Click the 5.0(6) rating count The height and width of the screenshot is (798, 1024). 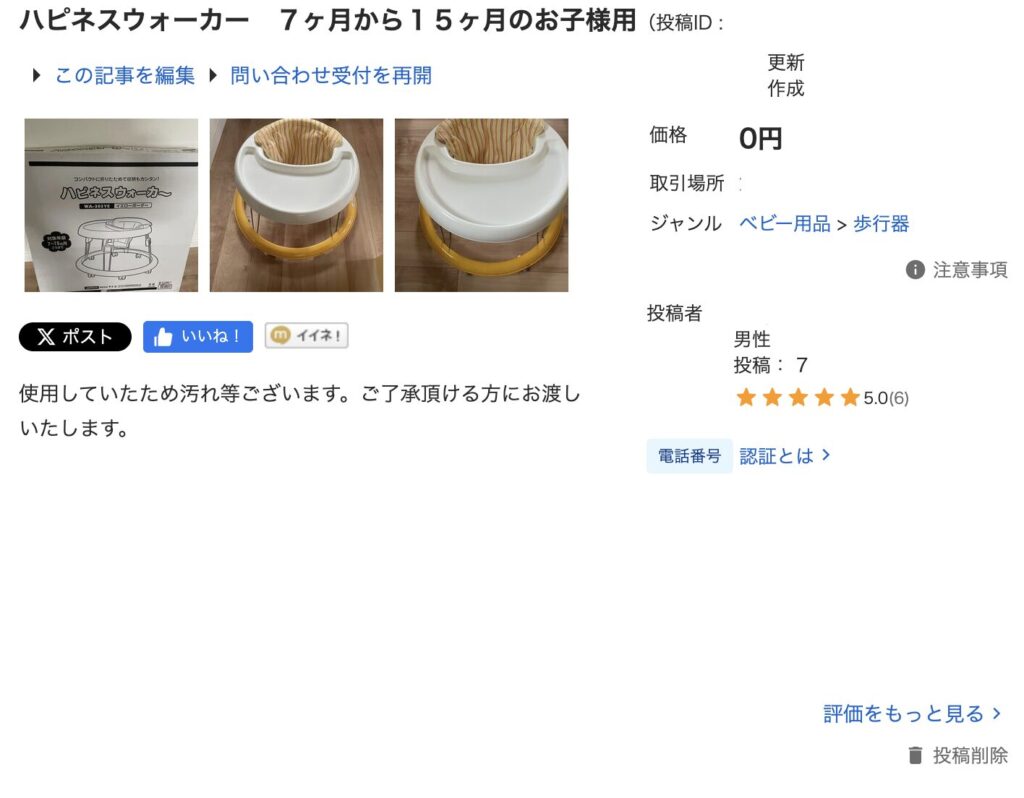886,398
